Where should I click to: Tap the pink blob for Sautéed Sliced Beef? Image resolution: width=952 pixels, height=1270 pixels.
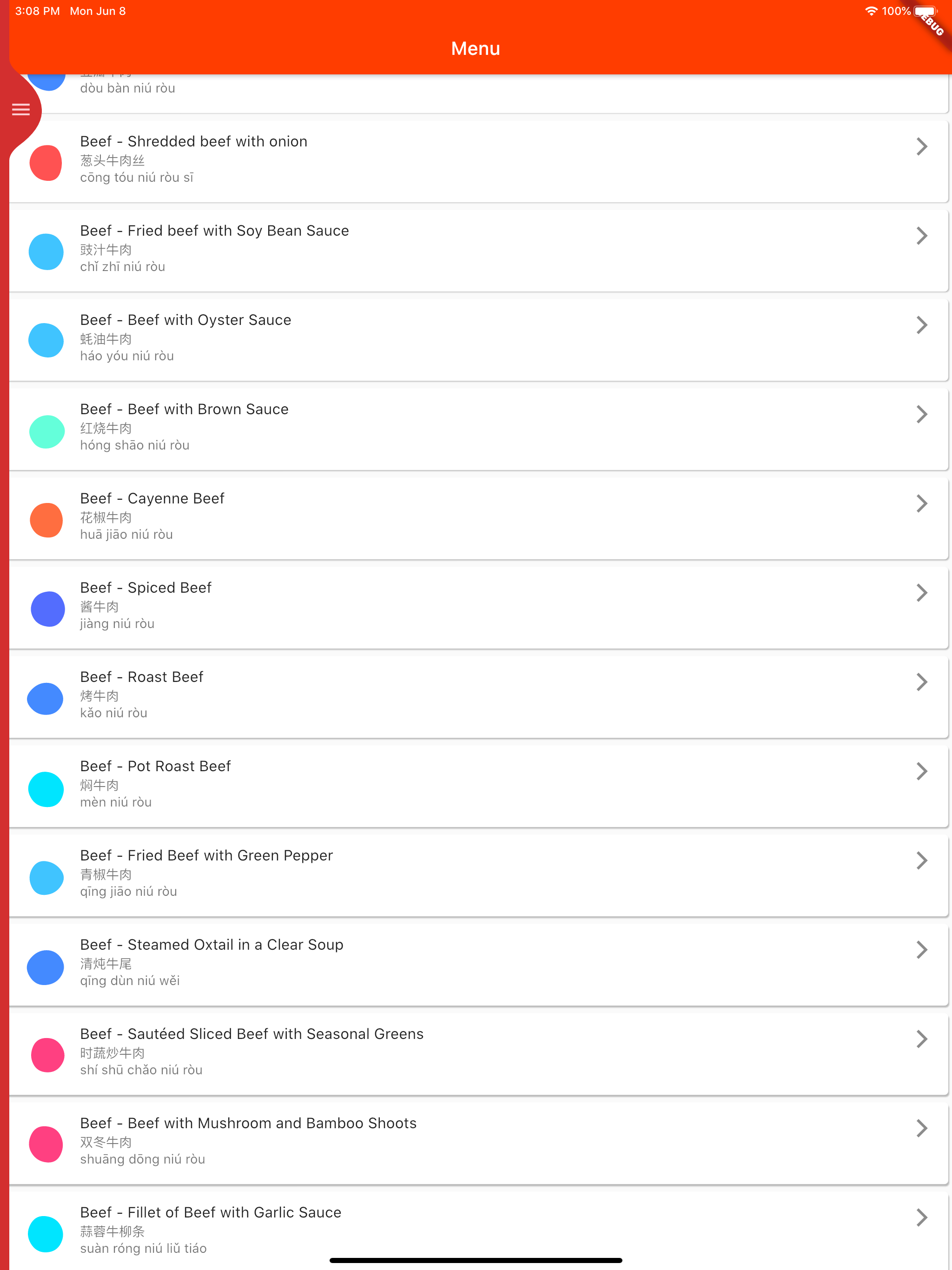[47, 1055]
